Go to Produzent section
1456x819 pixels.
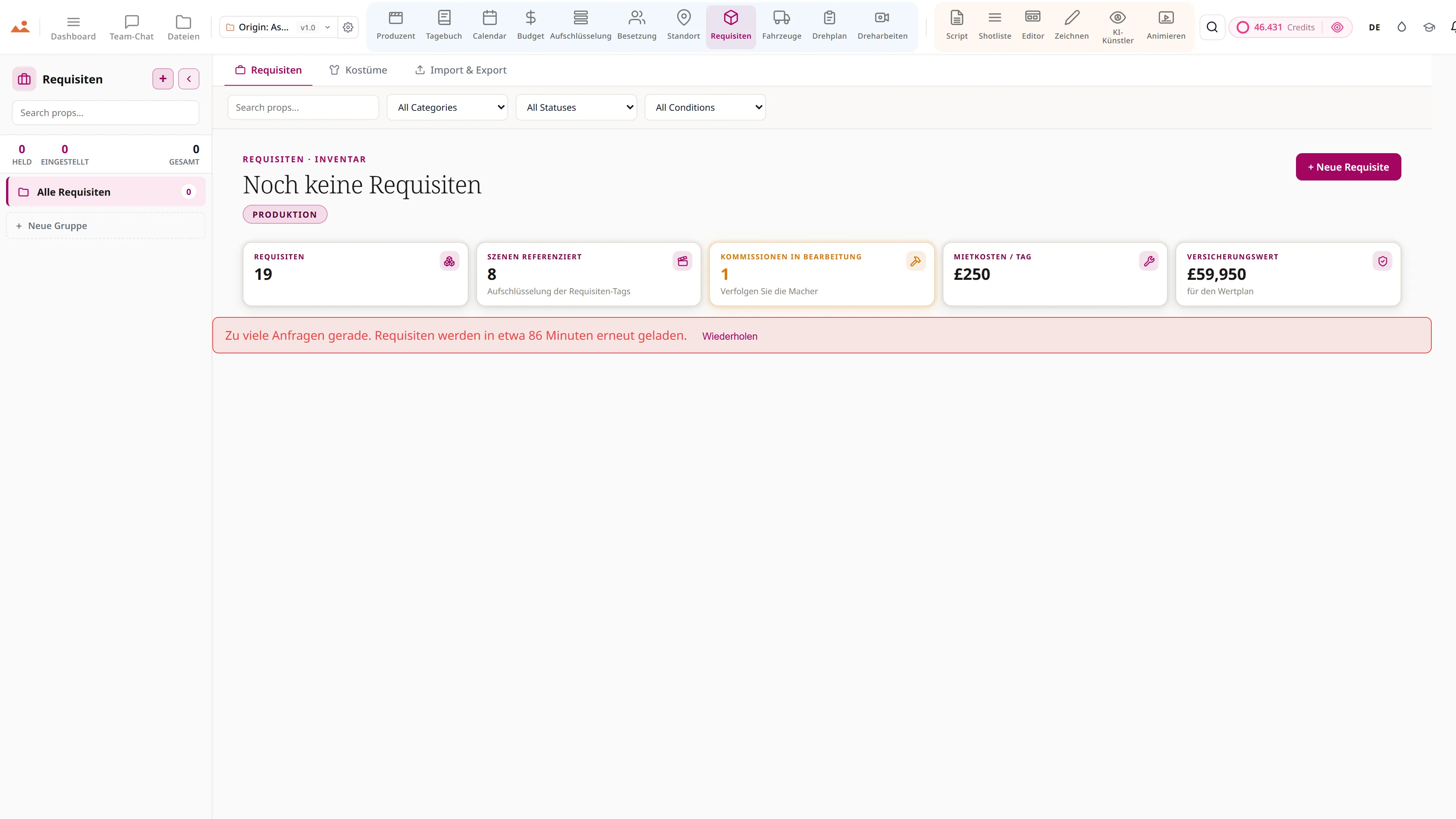(x=395, y=27)
